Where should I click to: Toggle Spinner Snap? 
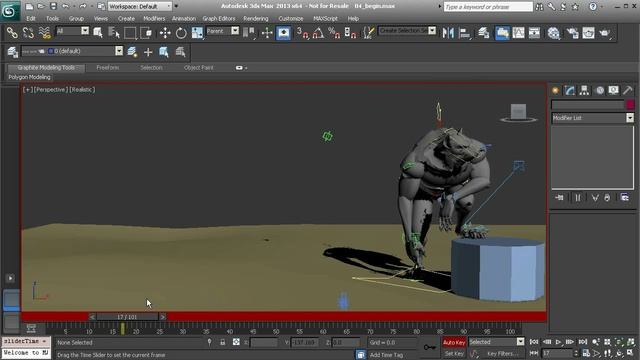click(x=350, y=33)
